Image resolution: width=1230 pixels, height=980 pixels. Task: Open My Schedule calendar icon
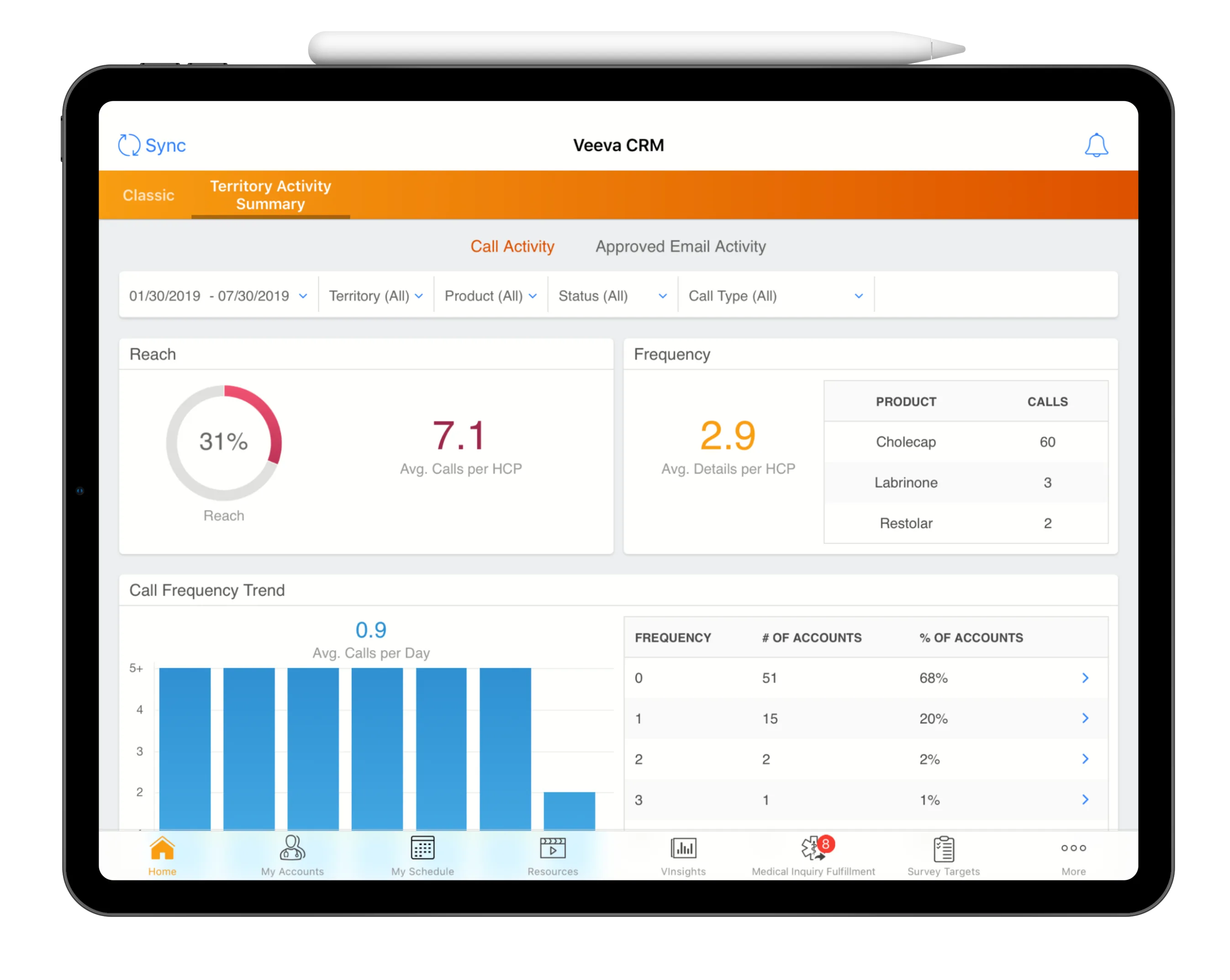pyautogui.click(x=423, y=848)
